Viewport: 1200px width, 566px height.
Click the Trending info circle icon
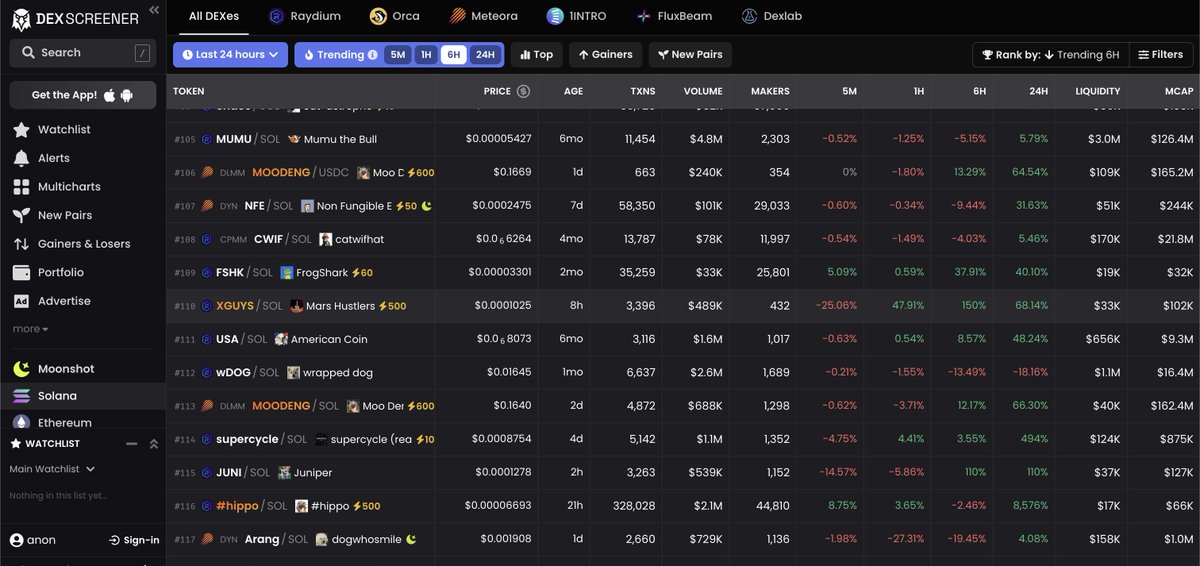(373, 55)
